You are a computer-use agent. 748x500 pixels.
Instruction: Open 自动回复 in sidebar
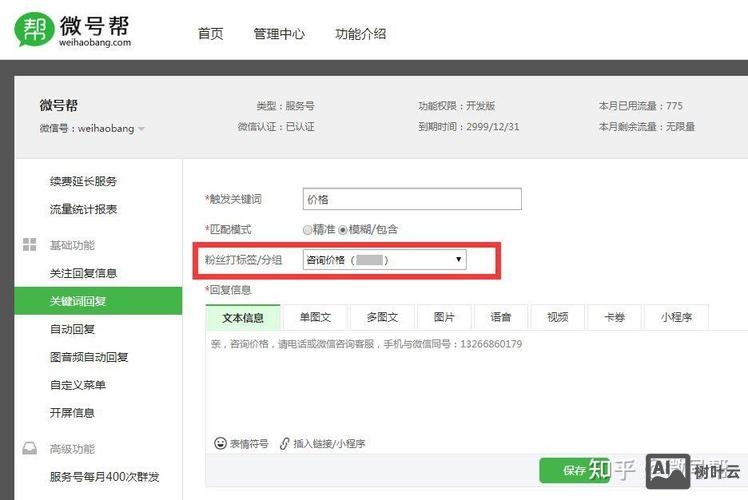(x=73, y=329)
